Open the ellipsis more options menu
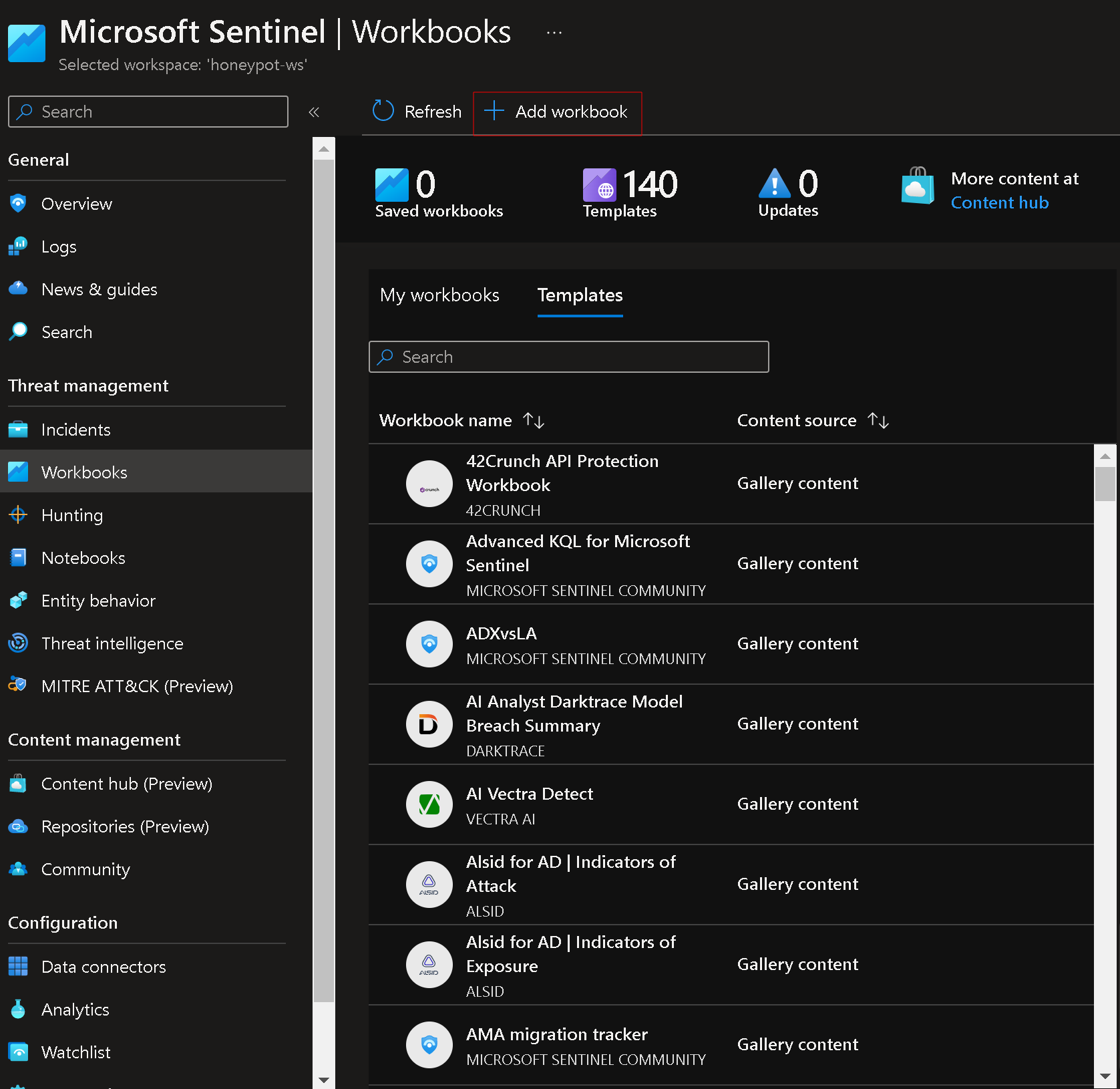Screen dimensions: 1120x1089 pyautogui.click(x=554, y=32)
